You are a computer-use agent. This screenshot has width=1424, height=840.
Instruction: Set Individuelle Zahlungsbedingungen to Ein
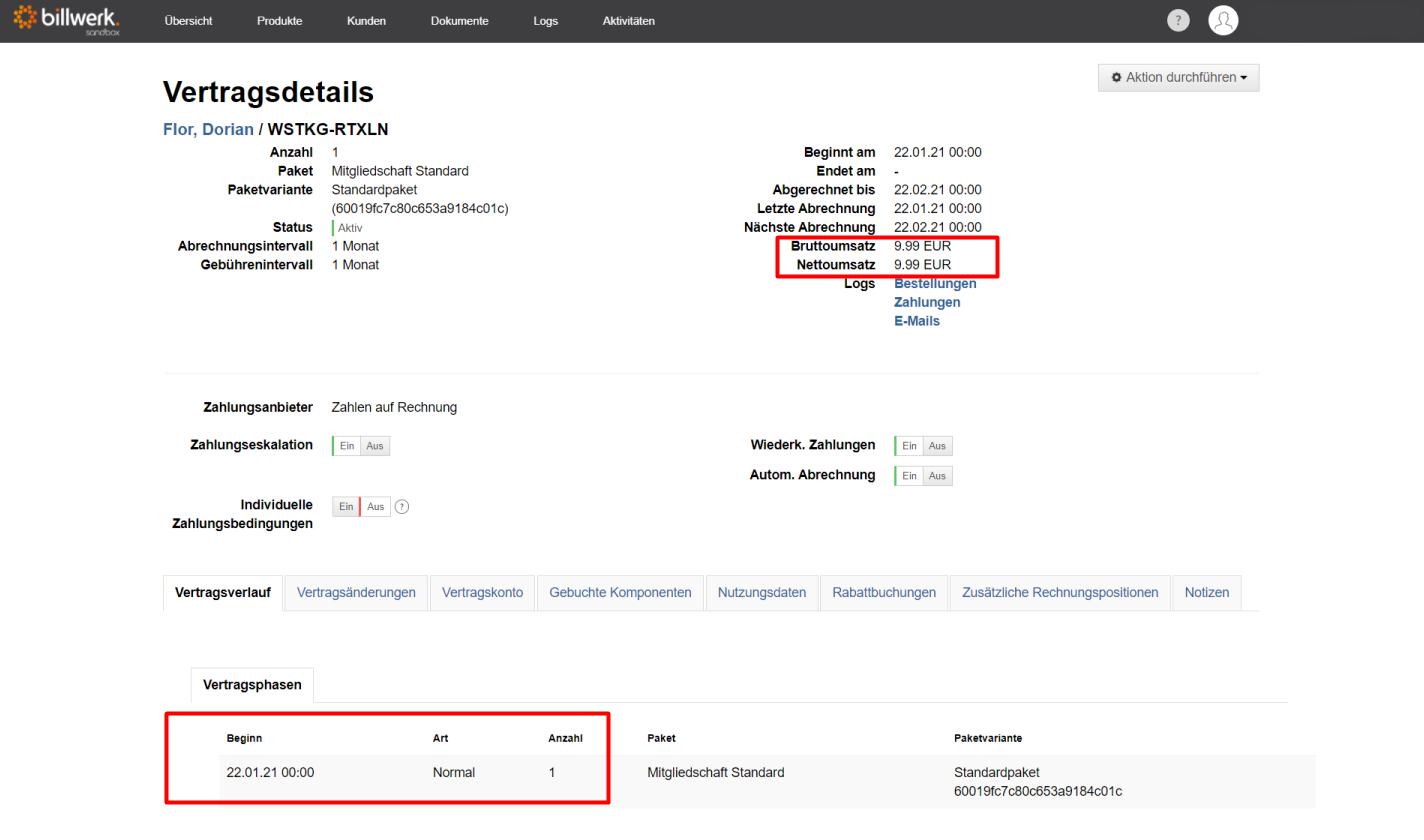point(346,507)
